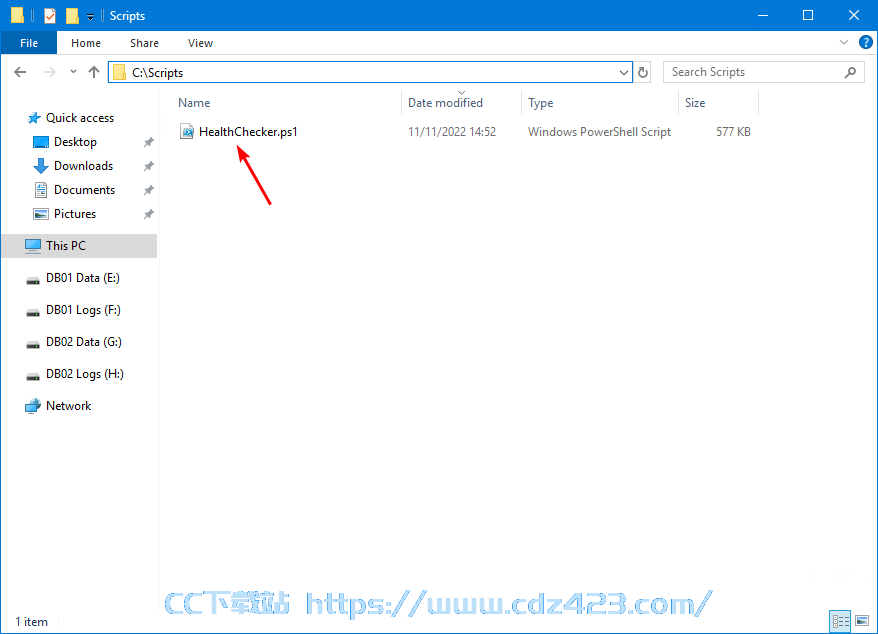
Task: Open the DB01 Data (E:) drive
Action: click(x=82, y=278)
